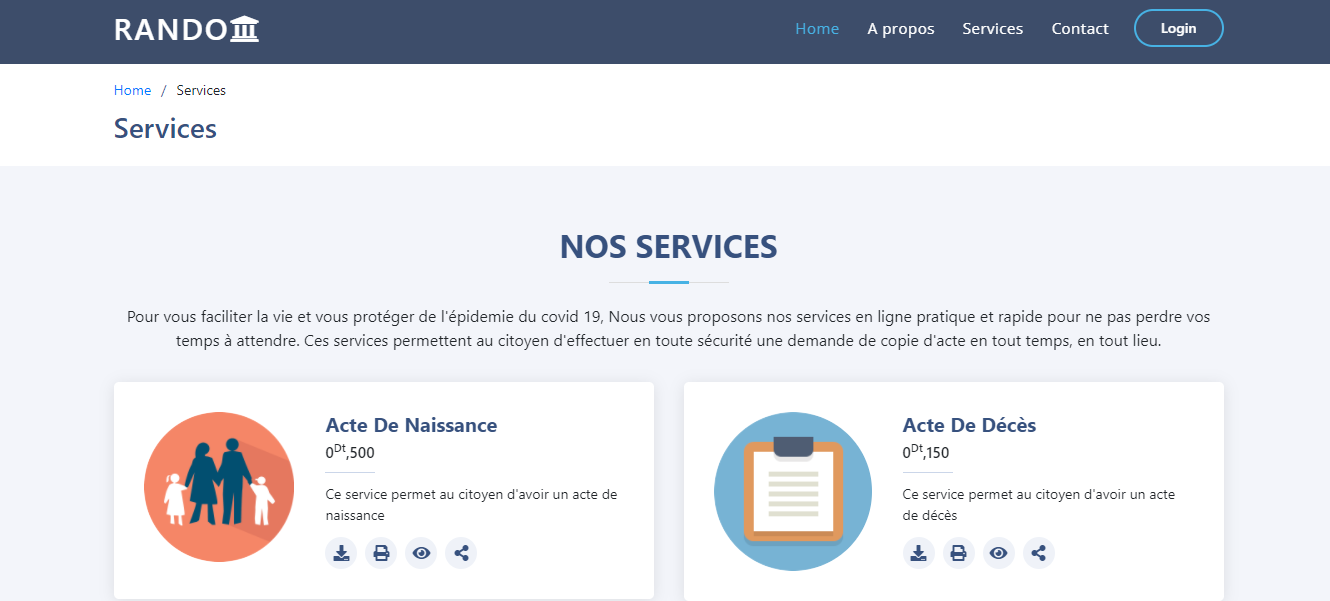Download the Acte De Naissance document
1330x601 pixels.
[x=341, y=552]
